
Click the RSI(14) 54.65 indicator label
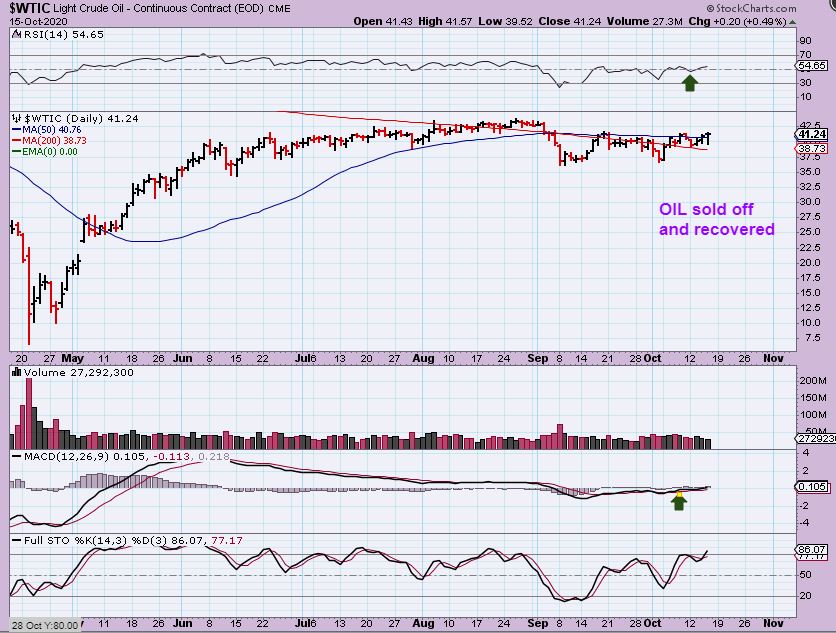pyautogui.click(x=62, y=35)
